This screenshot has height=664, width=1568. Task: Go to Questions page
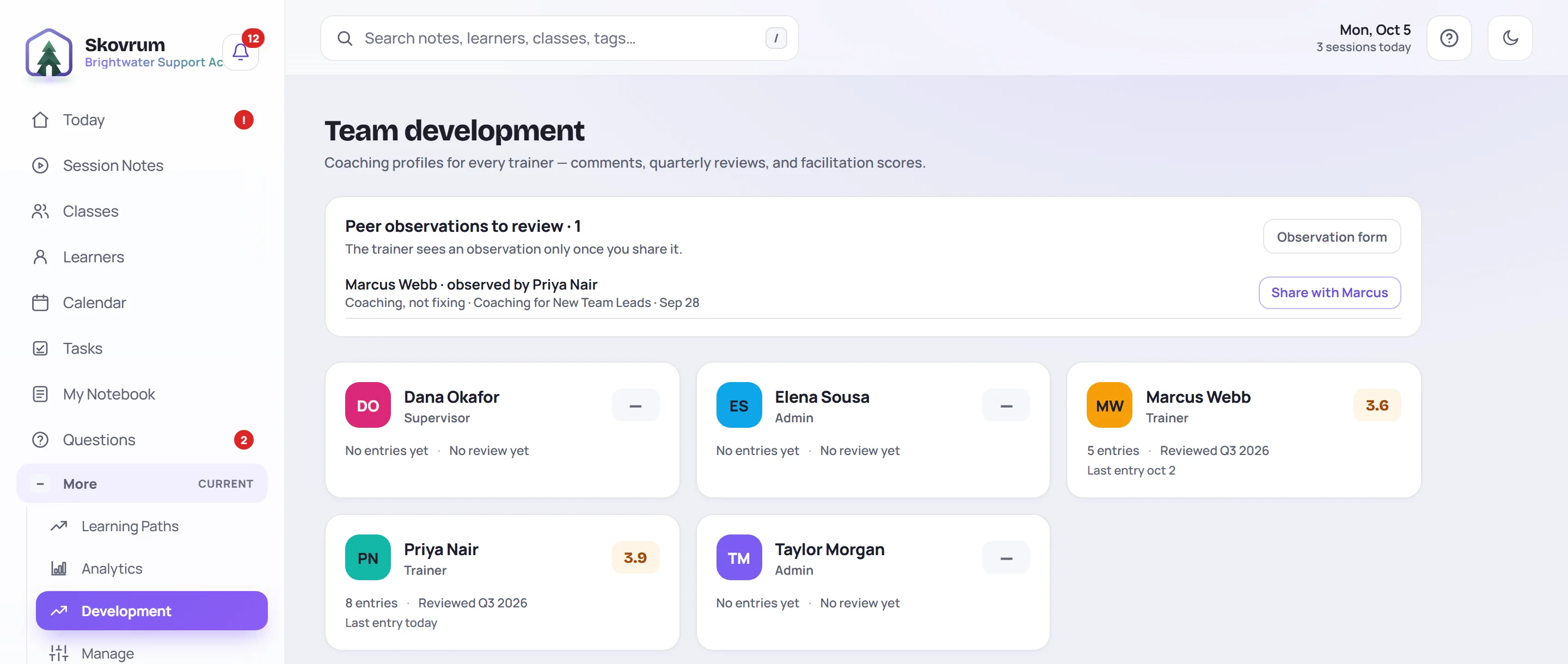142,439
